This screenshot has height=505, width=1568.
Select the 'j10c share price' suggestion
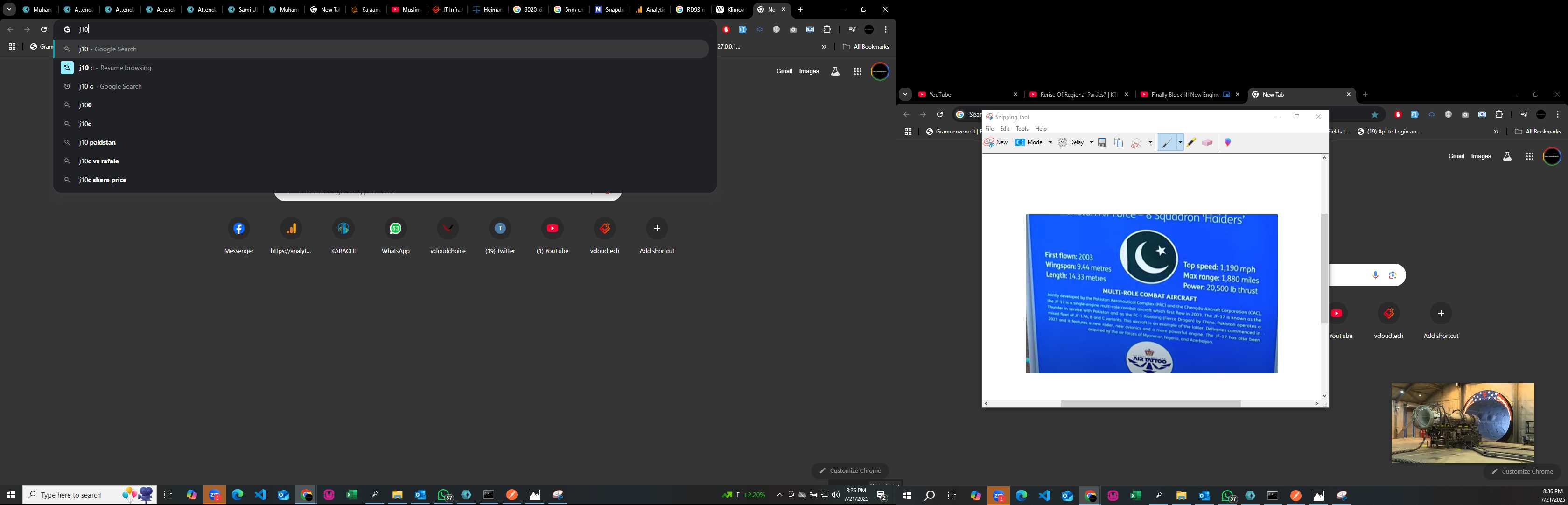tap(382, 180)
